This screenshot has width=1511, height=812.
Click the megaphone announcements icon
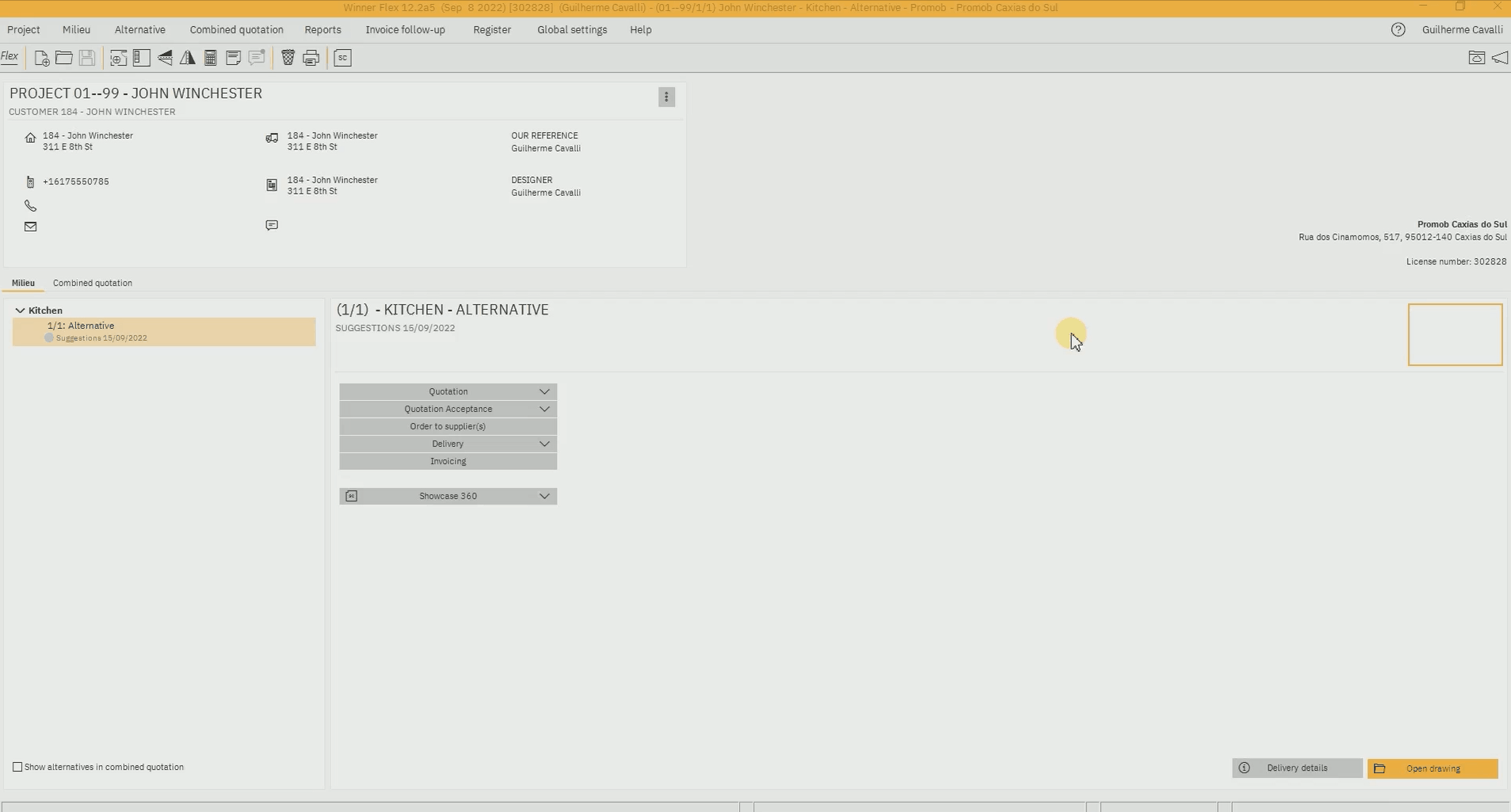(1500, 58)
